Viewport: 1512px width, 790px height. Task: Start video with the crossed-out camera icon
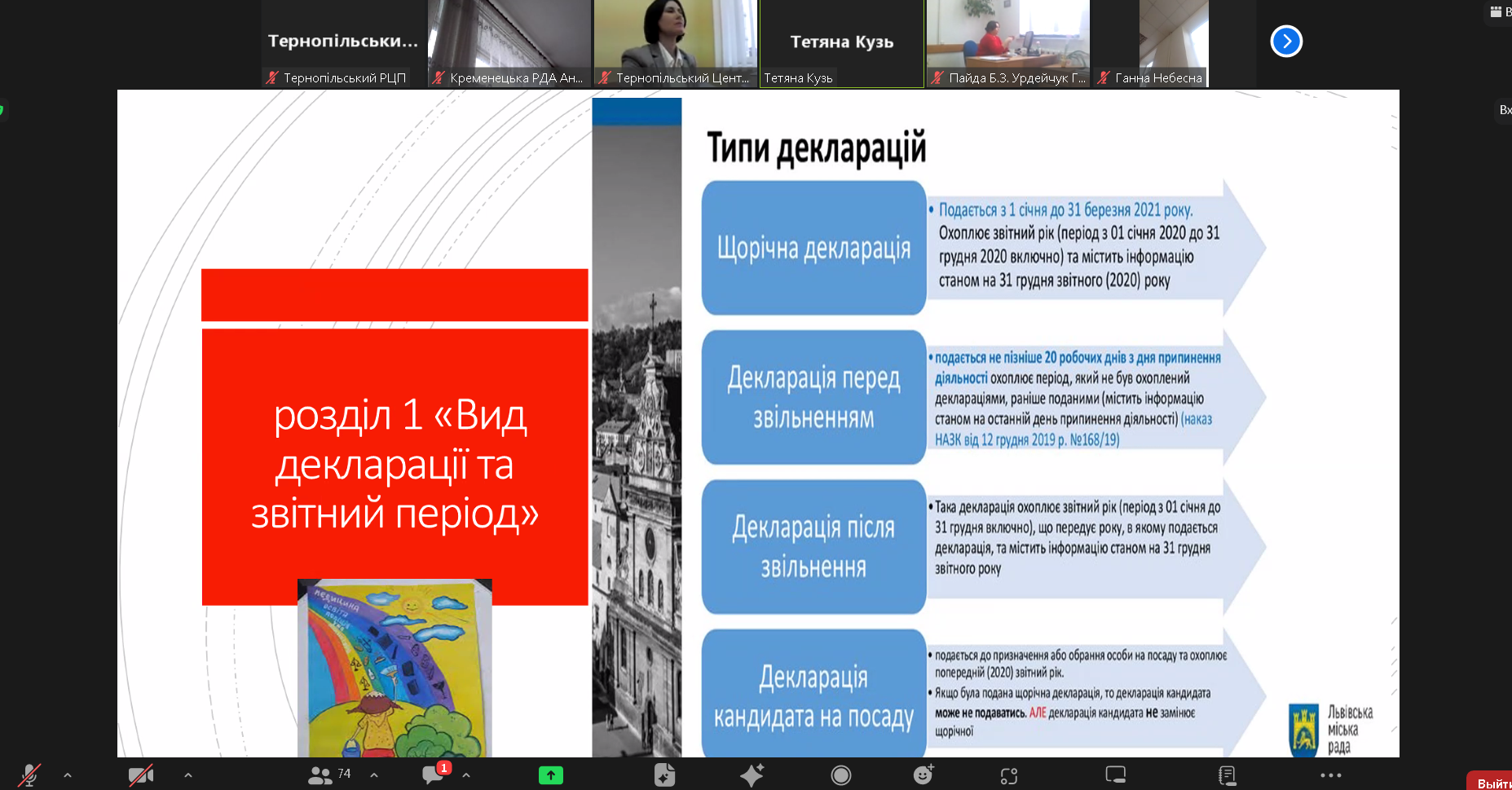pyautogui.click(x=141, y=775)
